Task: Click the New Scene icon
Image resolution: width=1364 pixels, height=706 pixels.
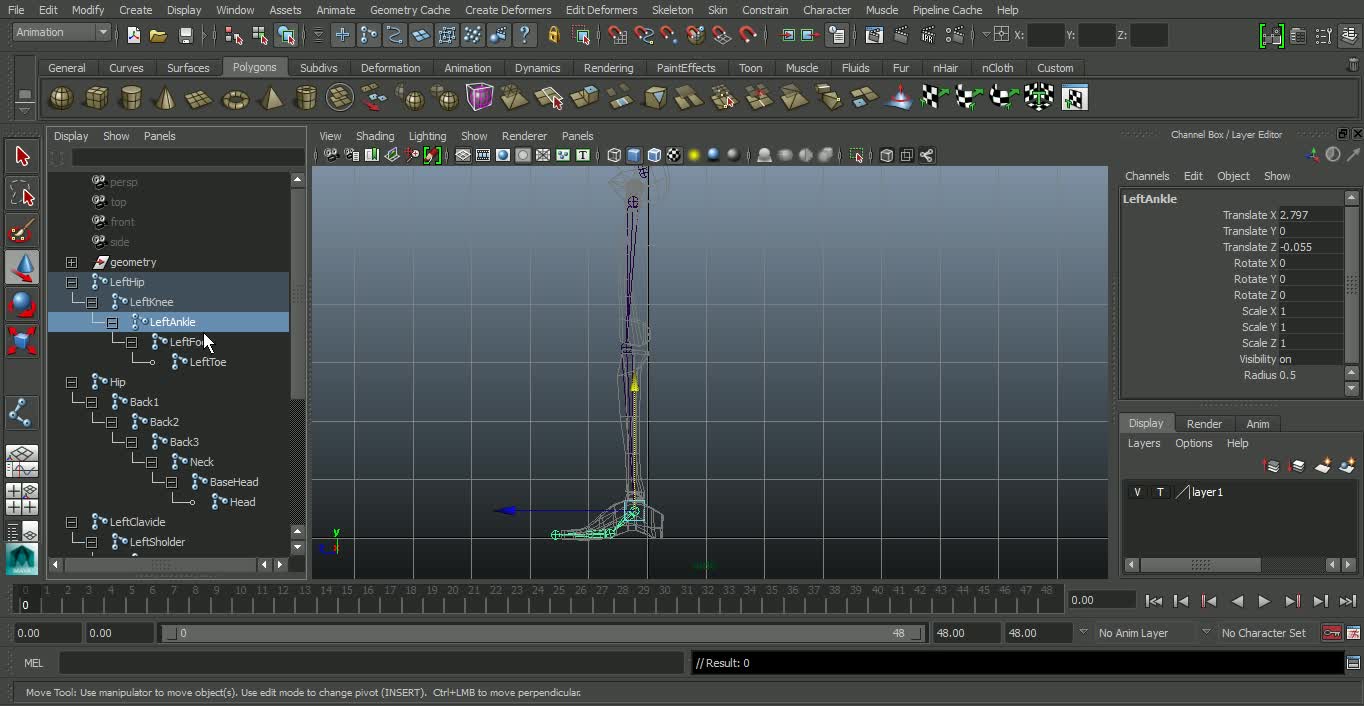Action: [133, 35]
